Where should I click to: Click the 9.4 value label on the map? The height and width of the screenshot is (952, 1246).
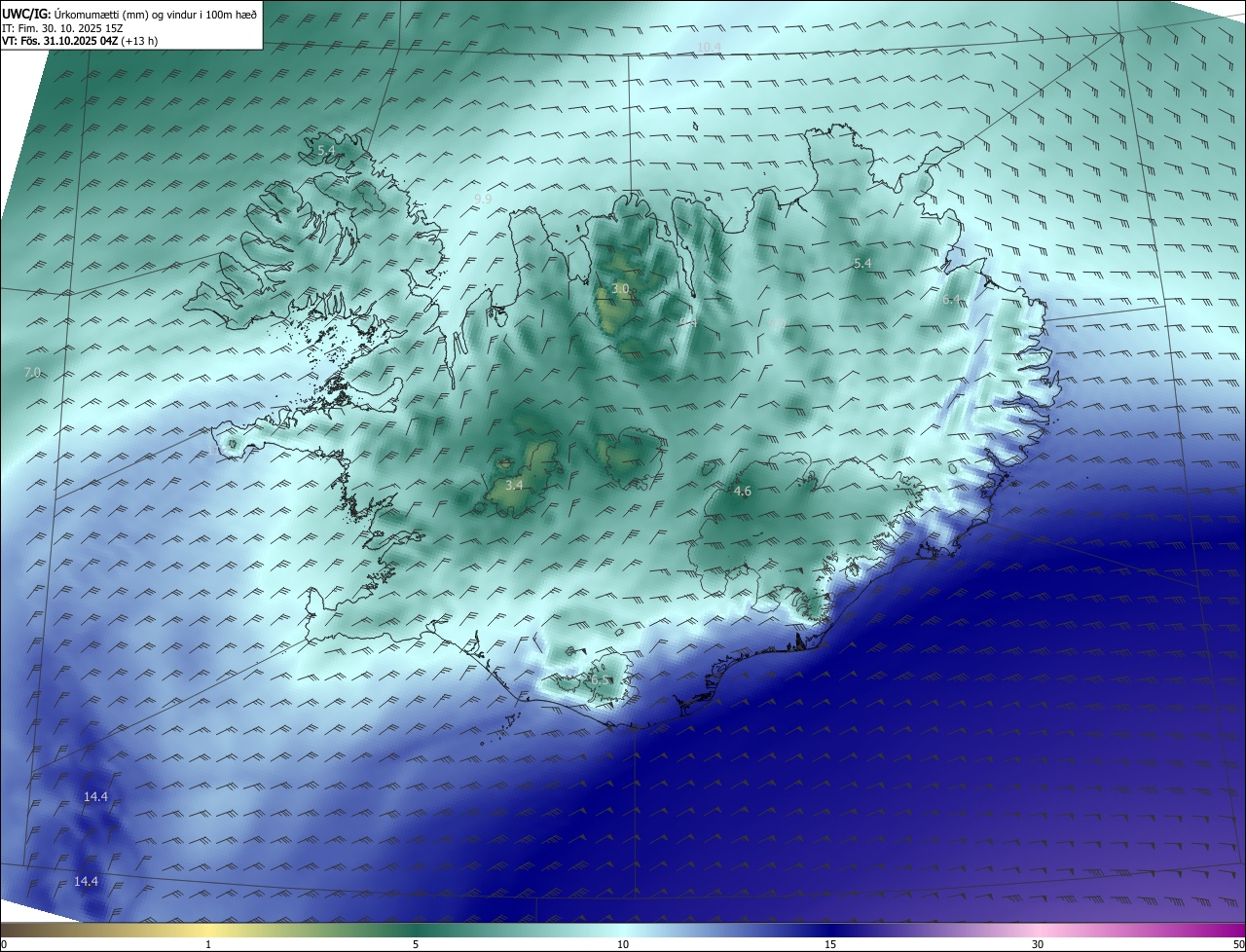point(688,322)
